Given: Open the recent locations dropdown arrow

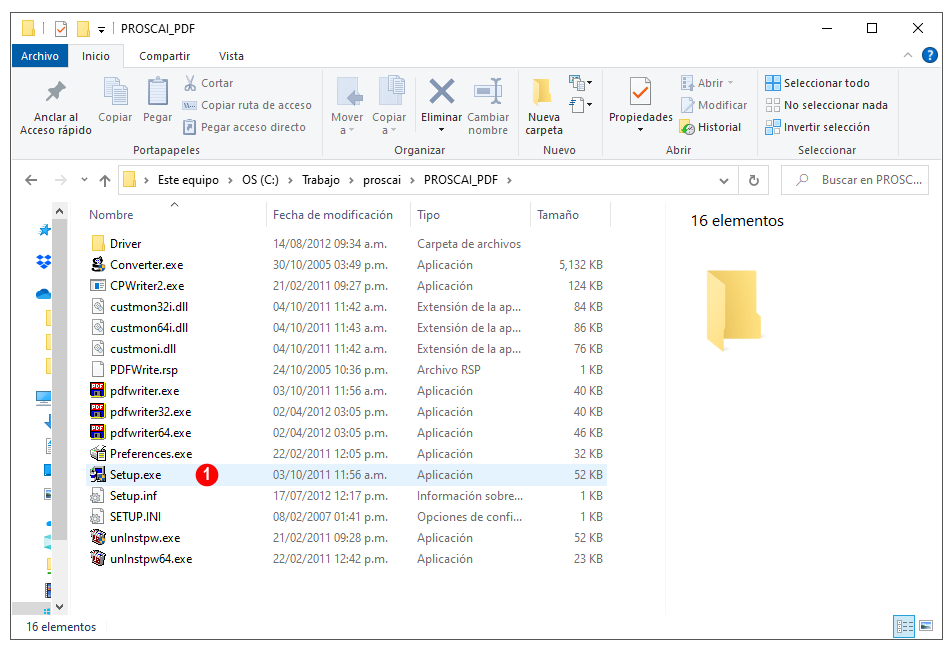Looking at the screenshot, I should [84, 180].
